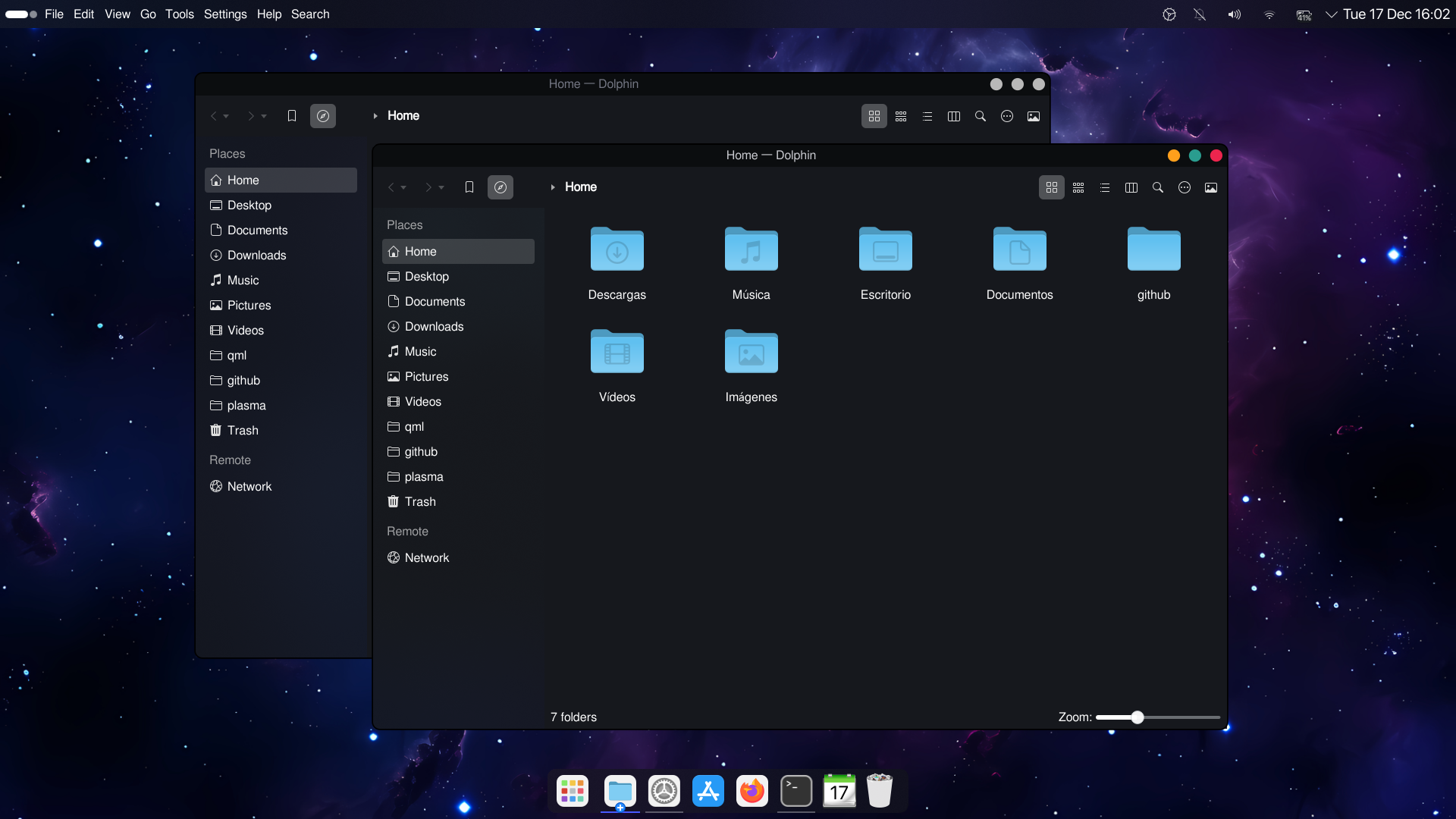This screenshot has width=1456, height=819.
Task: Open back history dropdown arrow in front window
Action: [403, 187]
